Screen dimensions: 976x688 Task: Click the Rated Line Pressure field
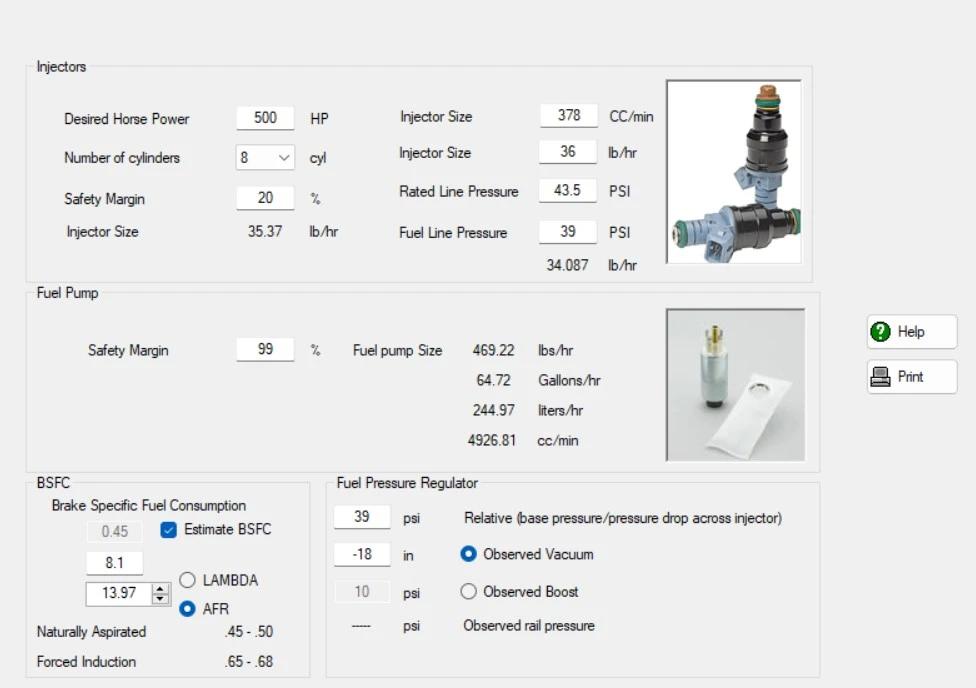click(x=568, y=190)
